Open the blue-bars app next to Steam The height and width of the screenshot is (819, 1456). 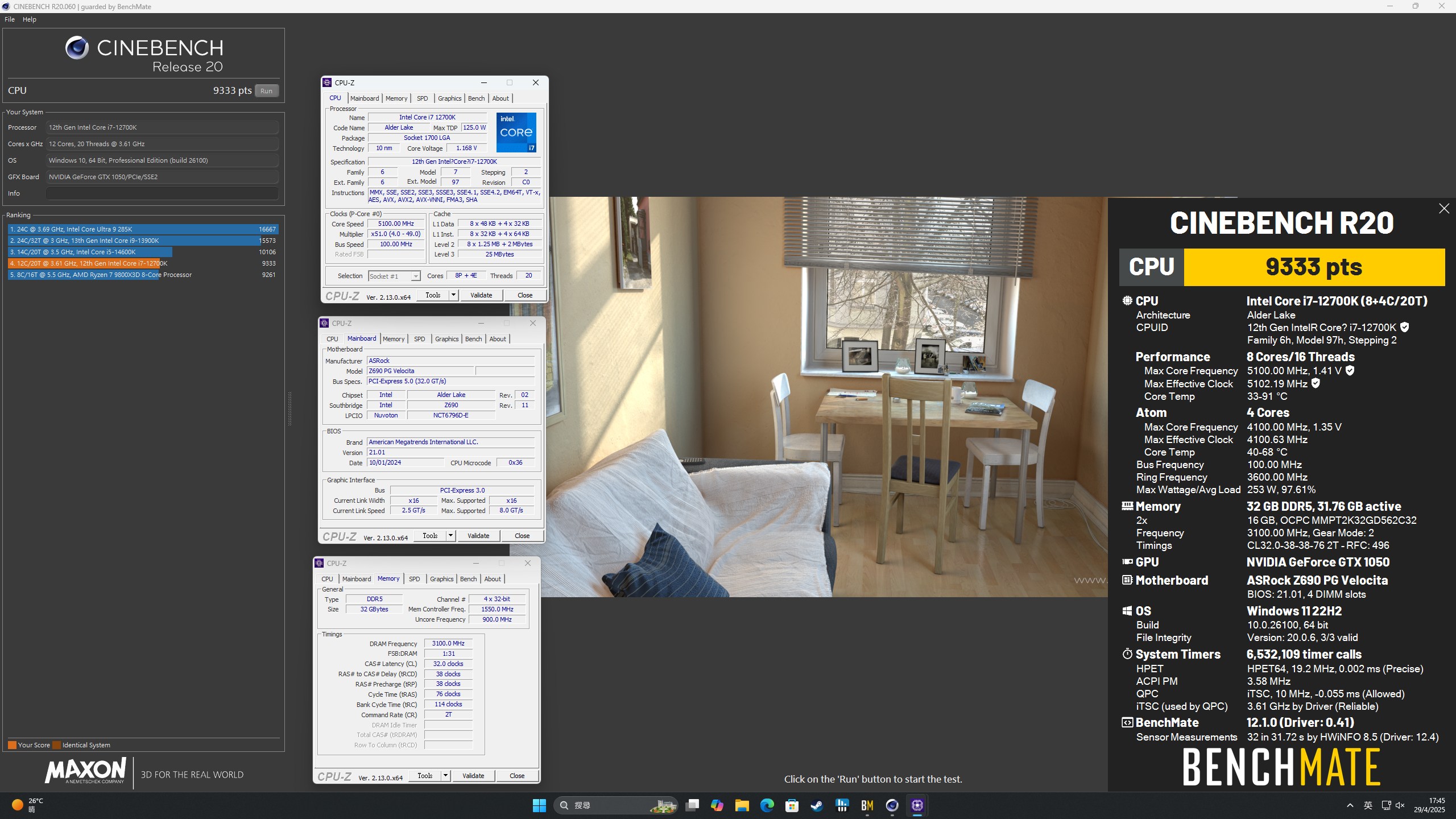point(842,805)
